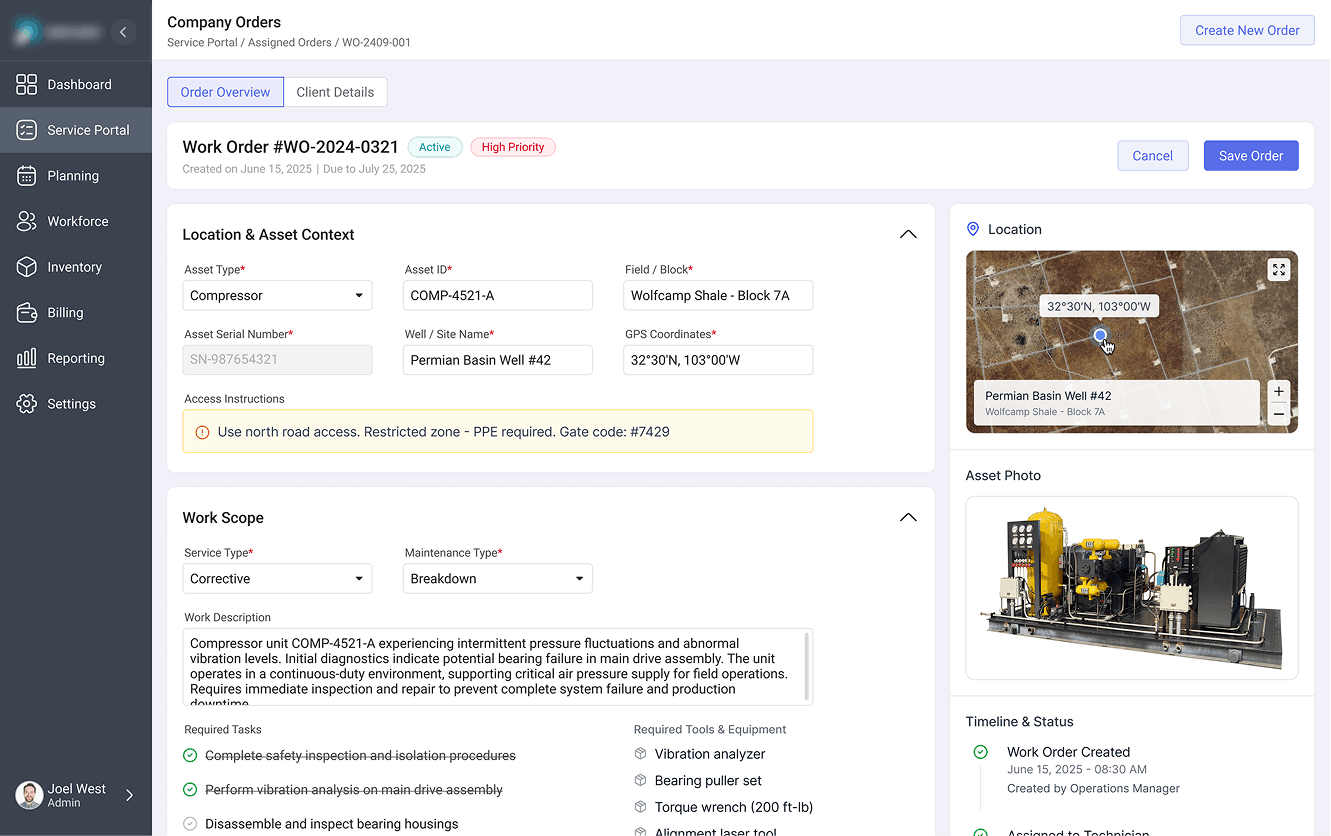Screen dimensions: 1331x836
Task: Collapse the Location & Asset Context section
Action: coord(908,234)
